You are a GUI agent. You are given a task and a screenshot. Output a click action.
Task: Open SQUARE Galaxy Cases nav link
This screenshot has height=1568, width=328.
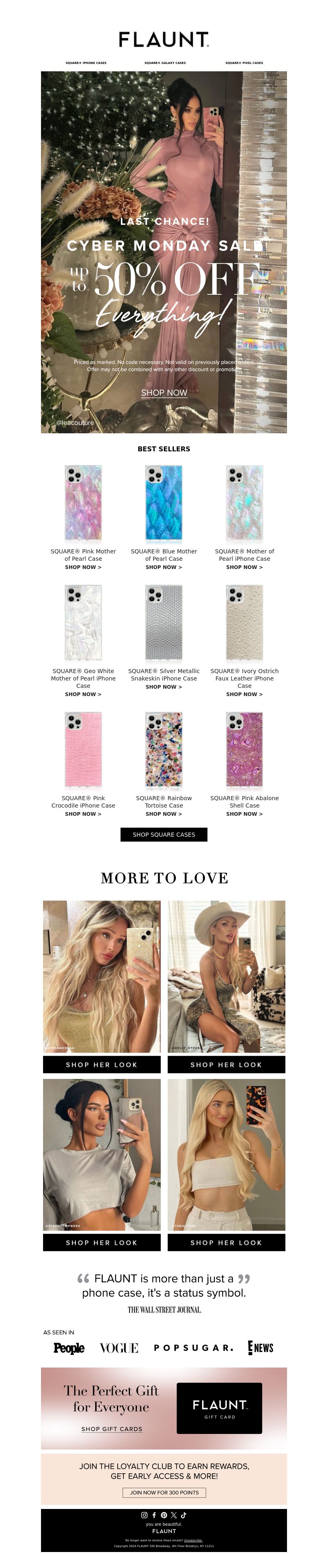click(165, 63)
